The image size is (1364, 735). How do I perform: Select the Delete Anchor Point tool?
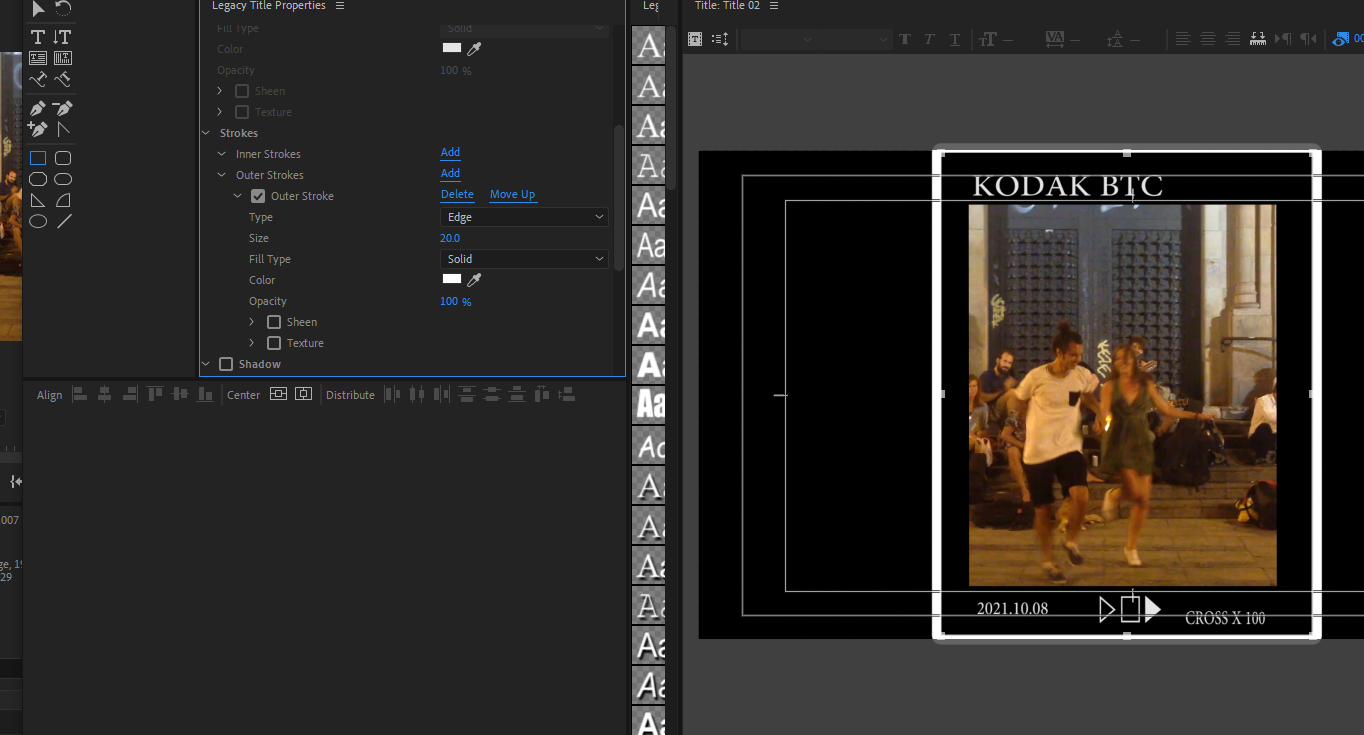tap(63, 108)
